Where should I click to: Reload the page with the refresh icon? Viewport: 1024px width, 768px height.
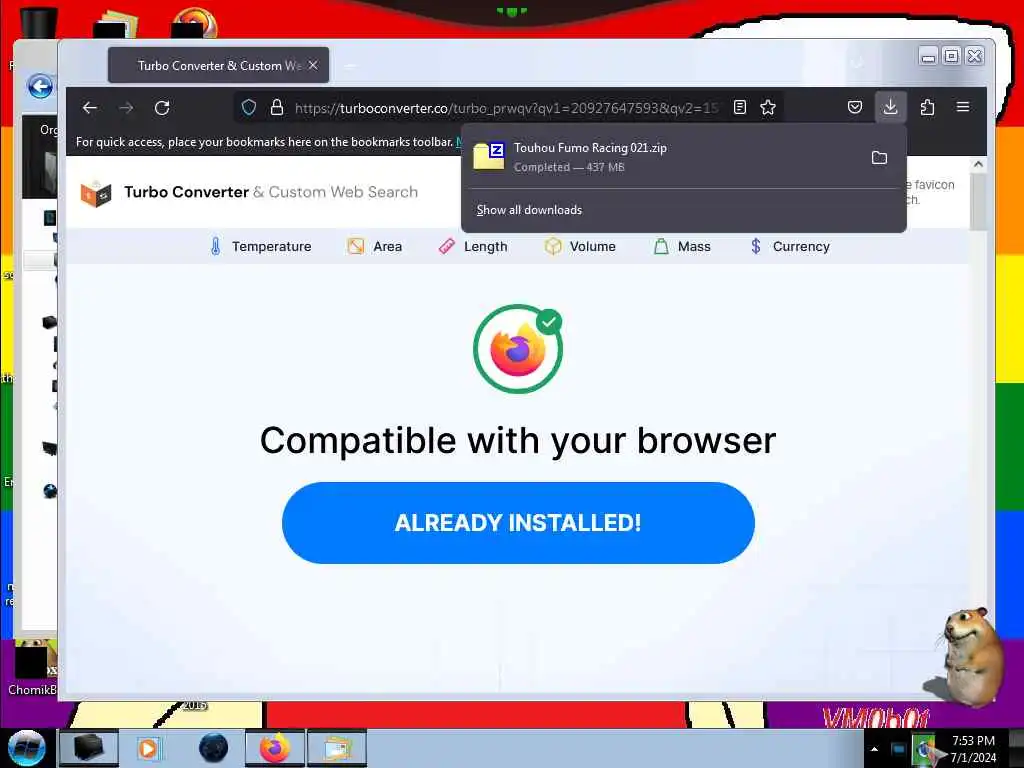162,108
